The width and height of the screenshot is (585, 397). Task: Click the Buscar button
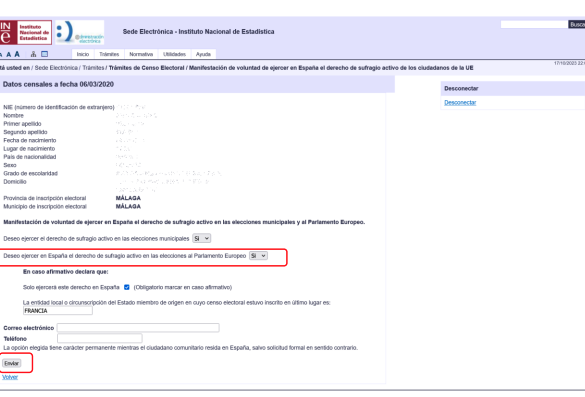pos(577,25)
